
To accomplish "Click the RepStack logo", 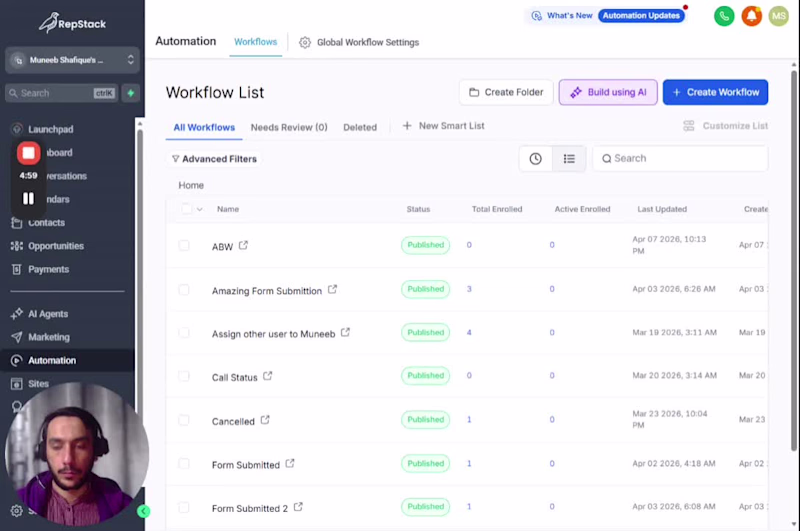I will click(72, 23).
